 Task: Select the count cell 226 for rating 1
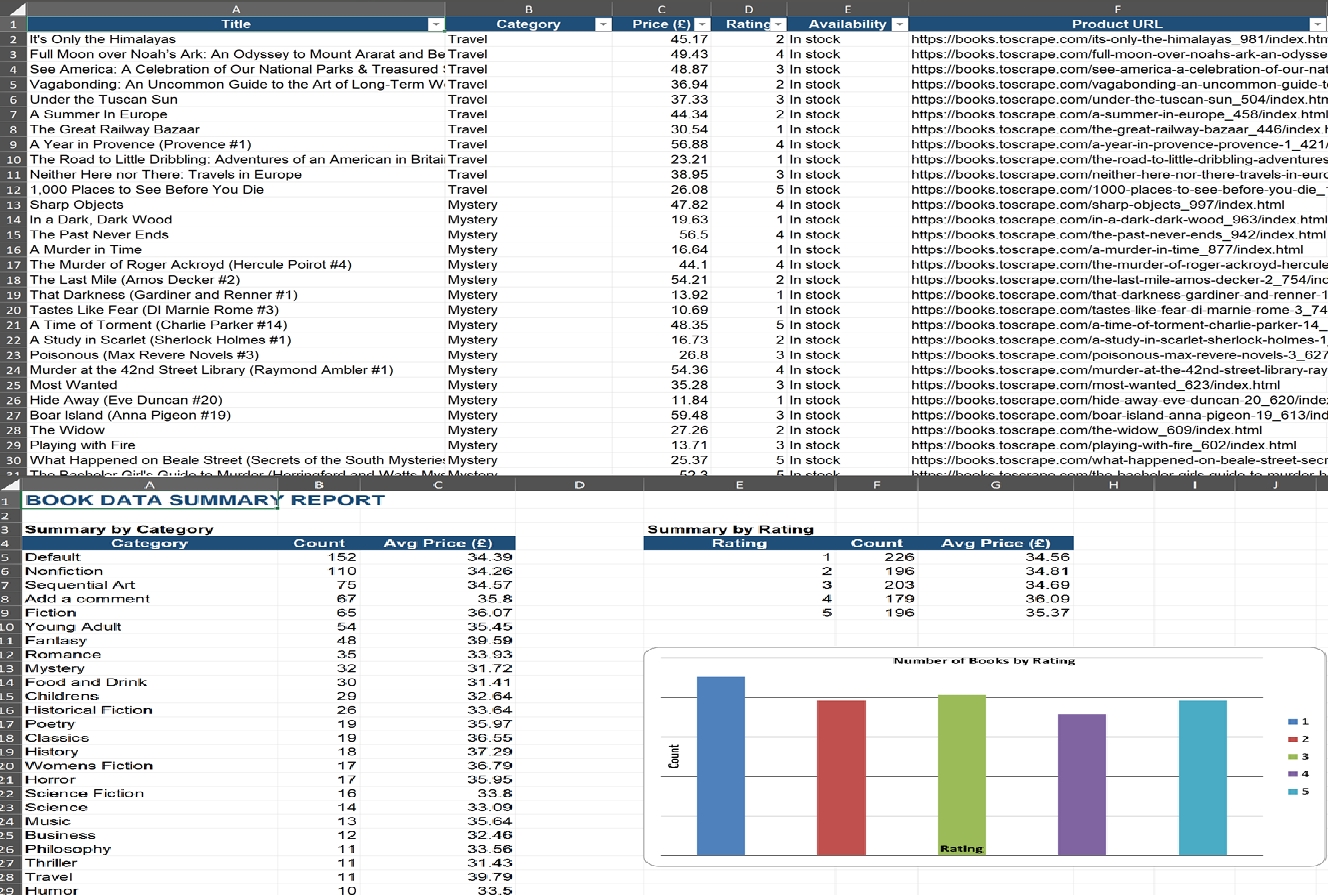[877, 557]
